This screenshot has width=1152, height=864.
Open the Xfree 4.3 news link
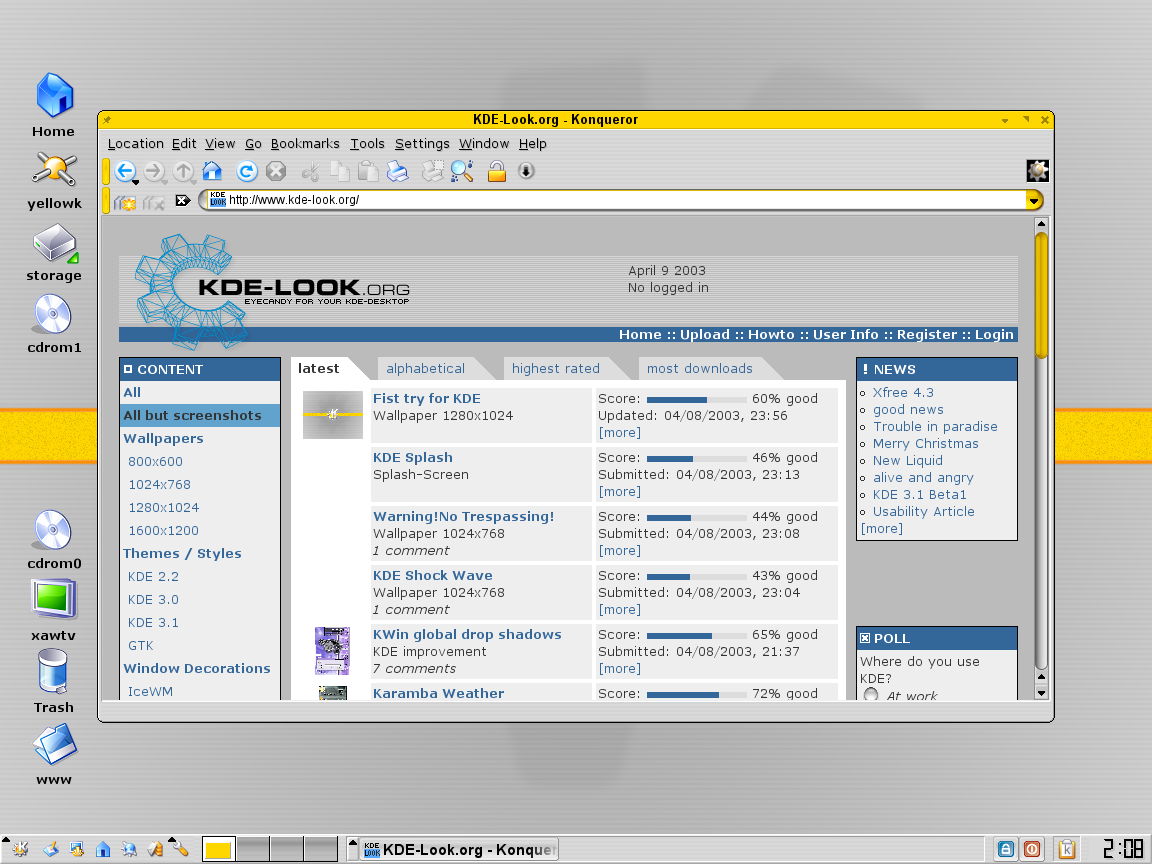pyautogui.click(x=903, y=392)
